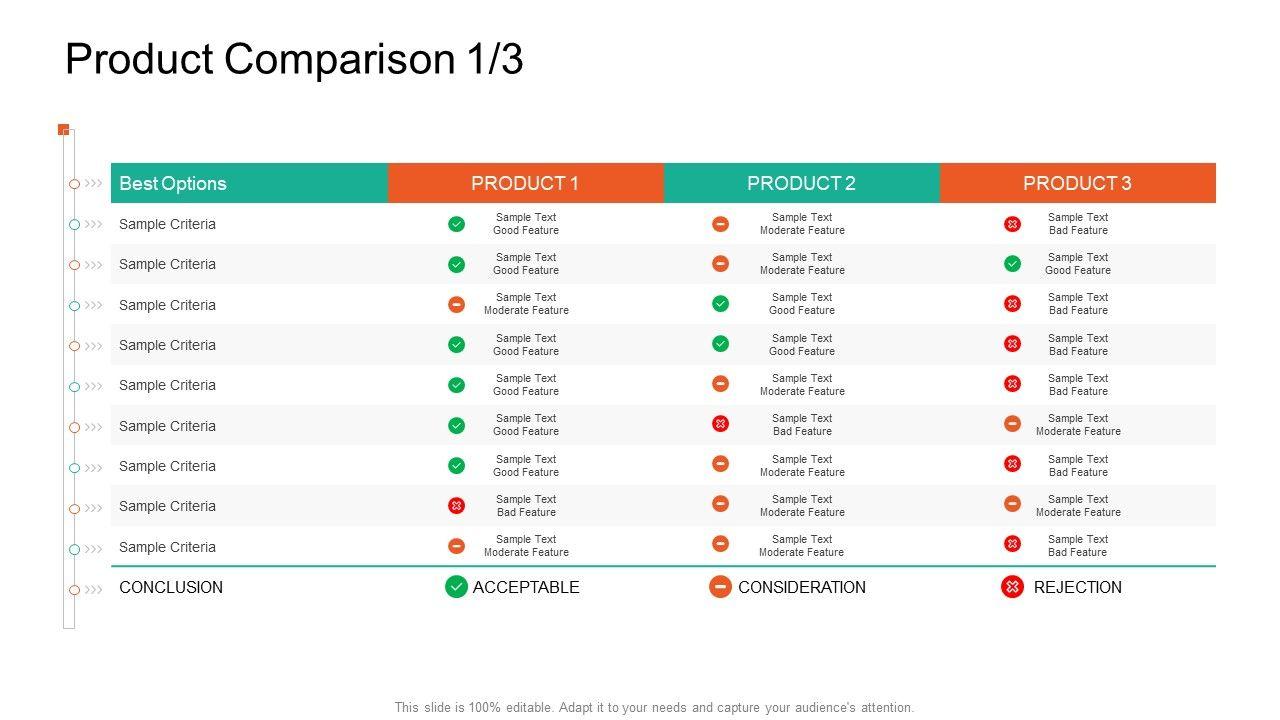Click the orange square atop the vertical line

[x=64, y=129]
